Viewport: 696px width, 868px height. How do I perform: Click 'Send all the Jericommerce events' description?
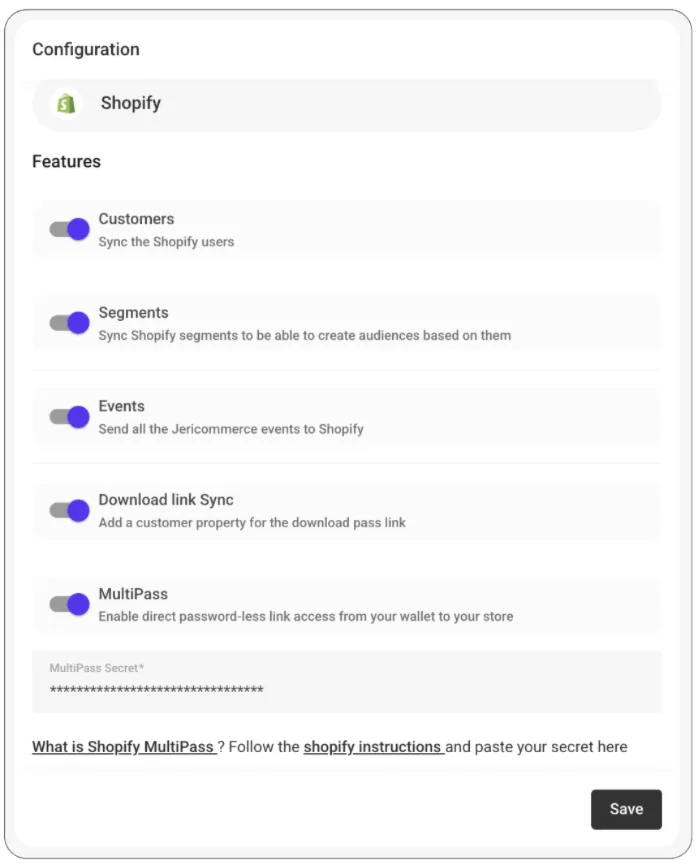pyautogui.click(x=231, y=429)
